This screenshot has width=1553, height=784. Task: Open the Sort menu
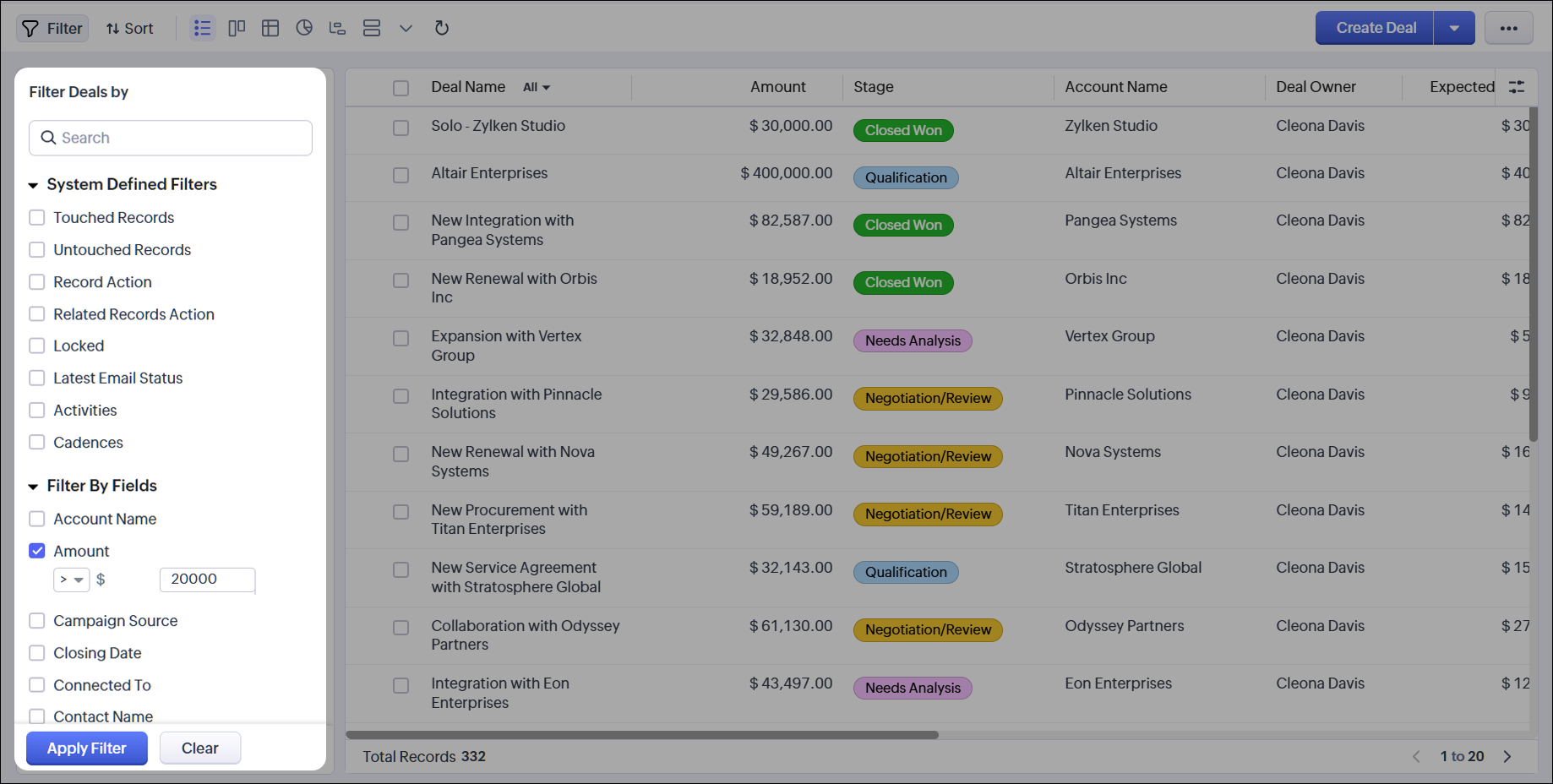[129, 28]
